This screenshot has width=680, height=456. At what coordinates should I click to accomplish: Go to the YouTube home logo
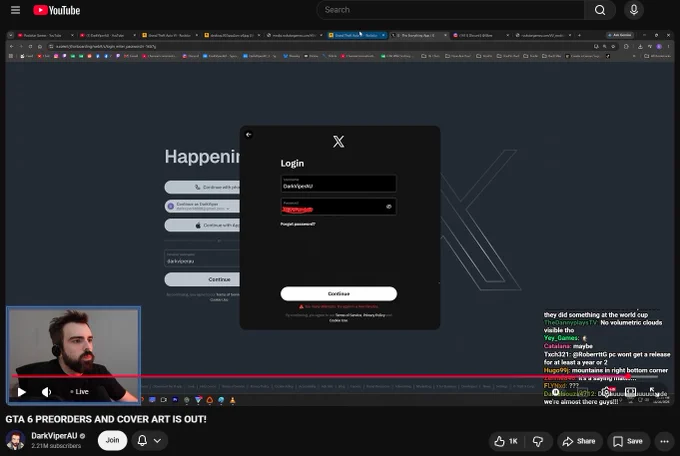tap(57, 10)
